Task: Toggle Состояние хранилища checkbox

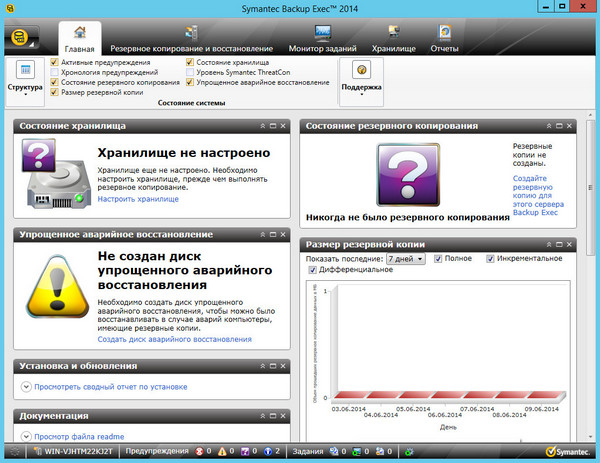Action: pos(190,62)
